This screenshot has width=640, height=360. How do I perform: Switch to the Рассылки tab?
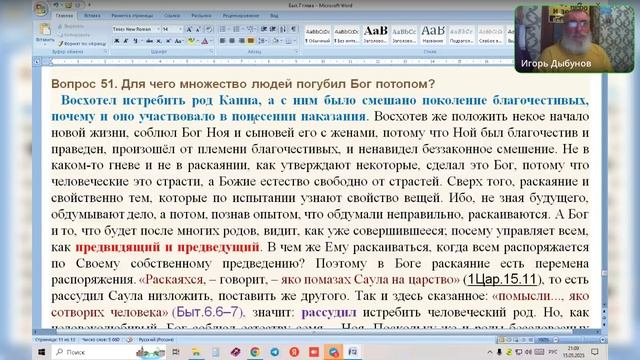coord(201,16)
